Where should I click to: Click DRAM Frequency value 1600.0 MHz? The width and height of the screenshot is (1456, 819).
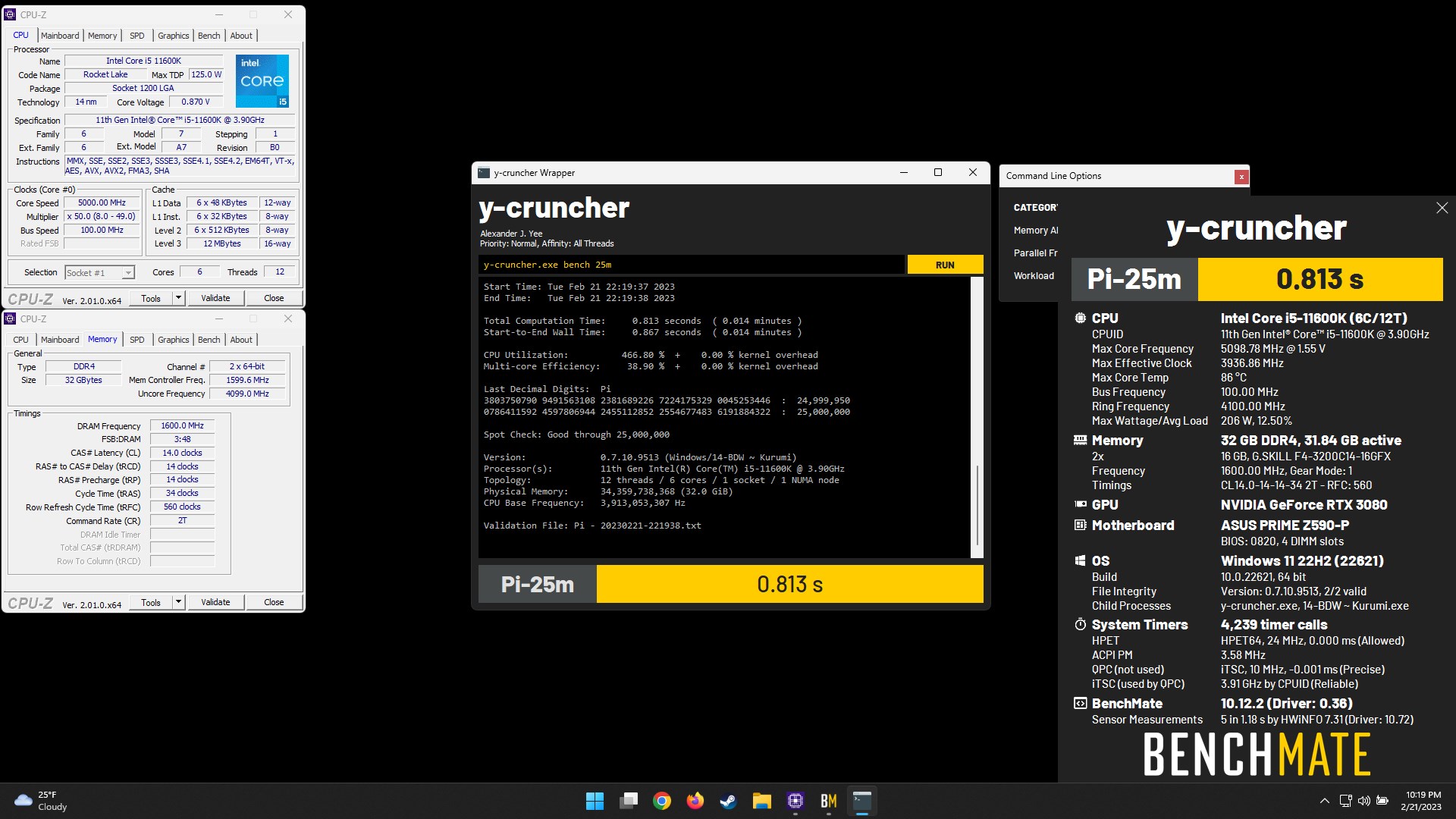182,425
